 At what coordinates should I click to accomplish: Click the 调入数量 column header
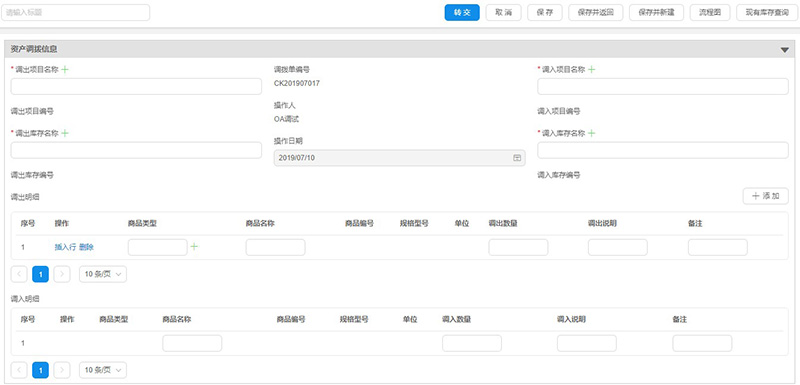coord(457,319)
